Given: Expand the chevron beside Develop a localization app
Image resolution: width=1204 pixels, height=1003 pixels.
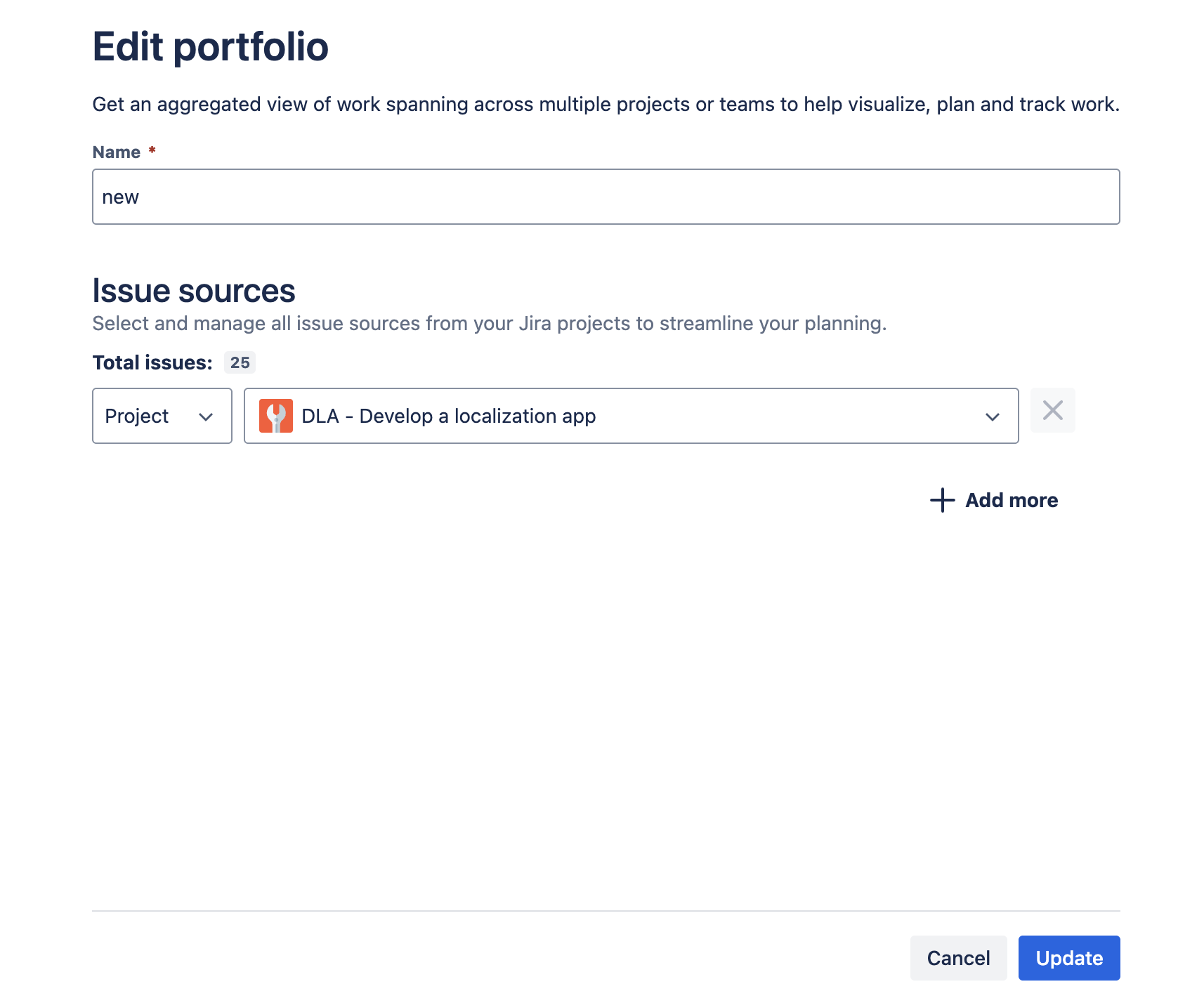Looking at the screenshot, I should point(992,417).
